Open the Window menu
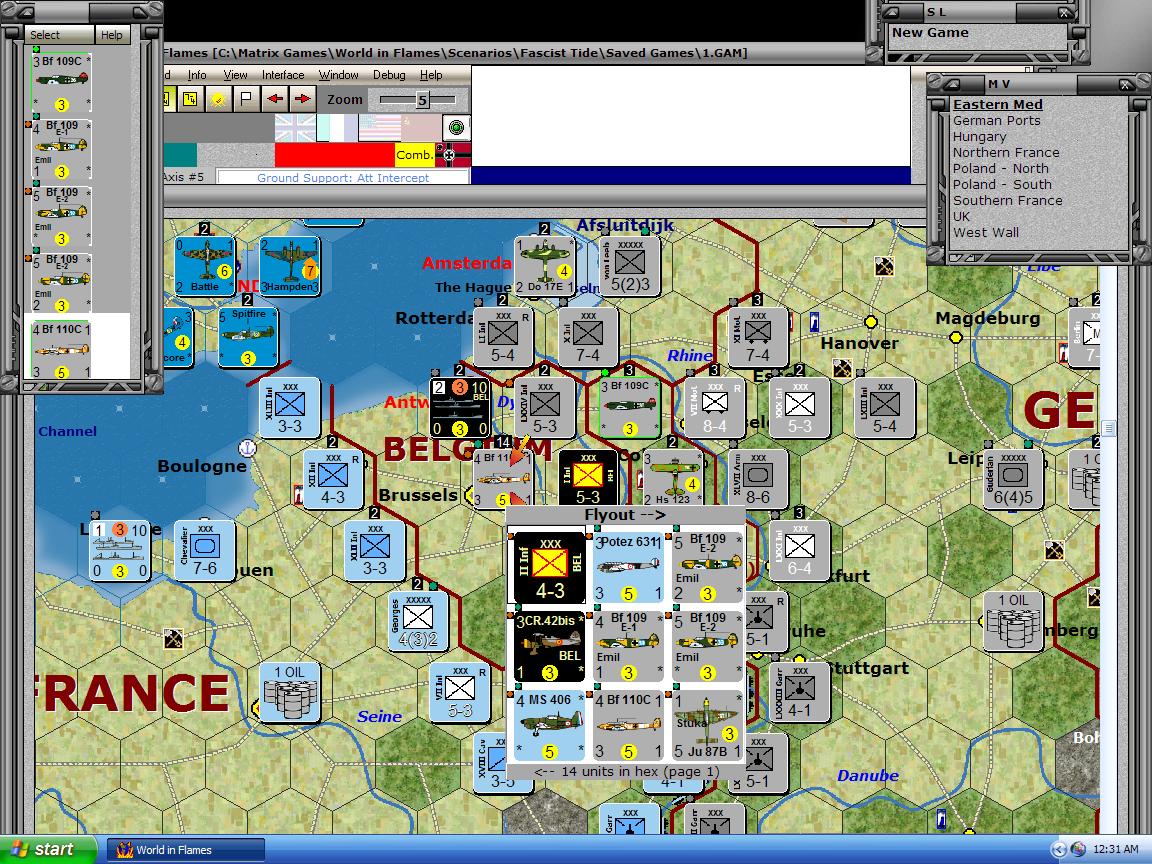1152x864 pixels. [339, 75]
